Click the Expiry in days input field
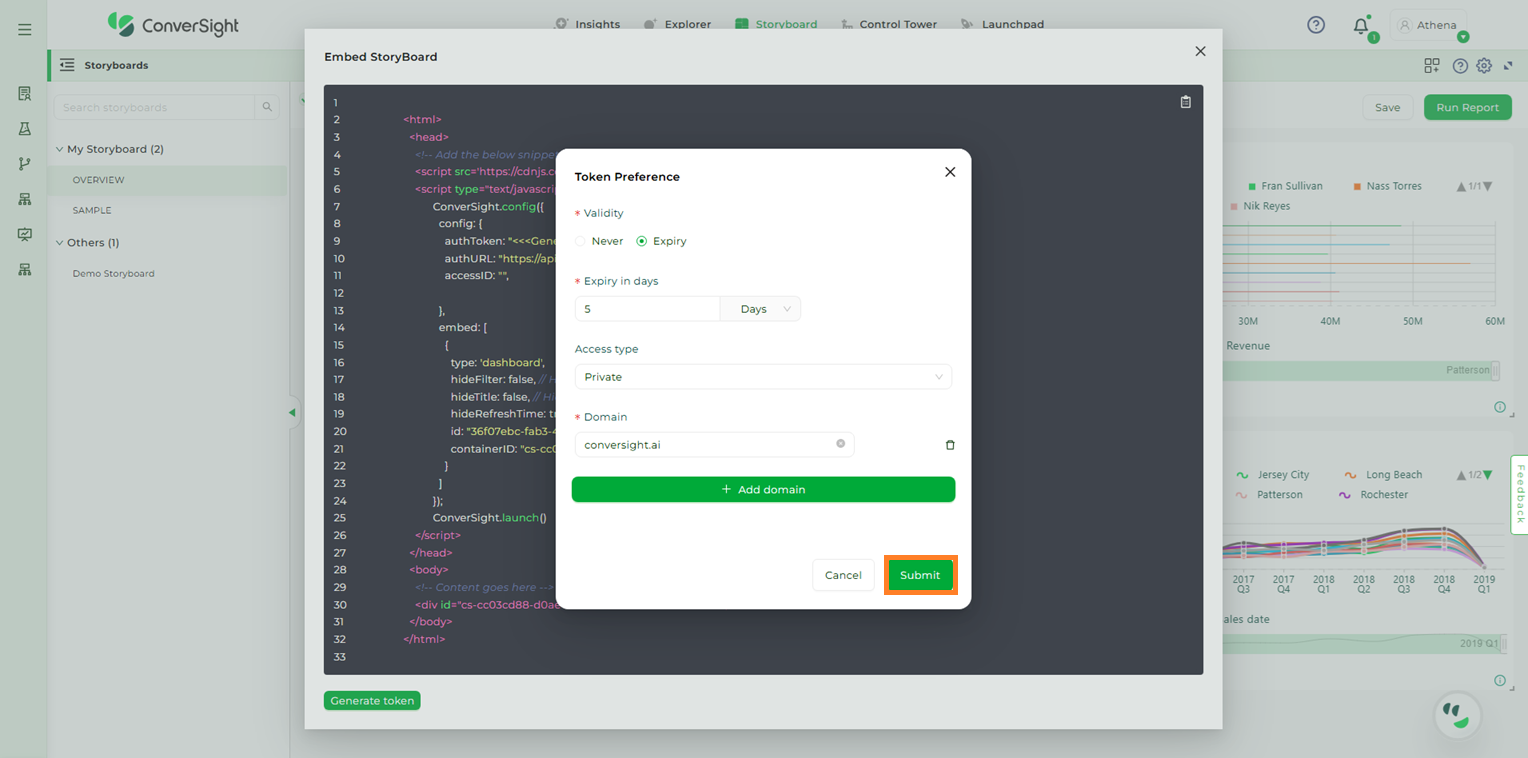This screenshot has width=1528, height=758. [647, 309]
